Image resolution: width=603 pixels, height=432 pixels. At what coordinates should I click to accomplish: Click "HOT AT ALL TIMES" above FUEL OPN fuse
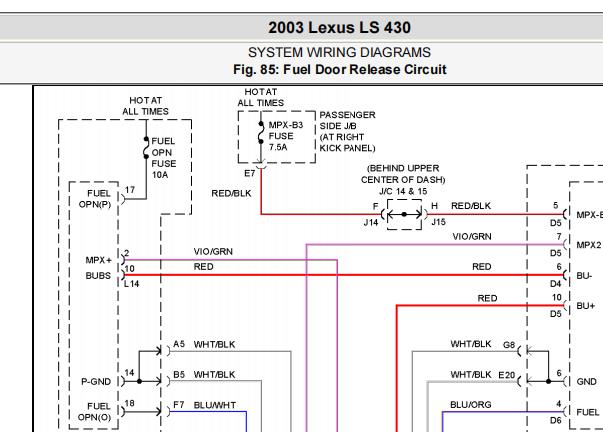145,106
